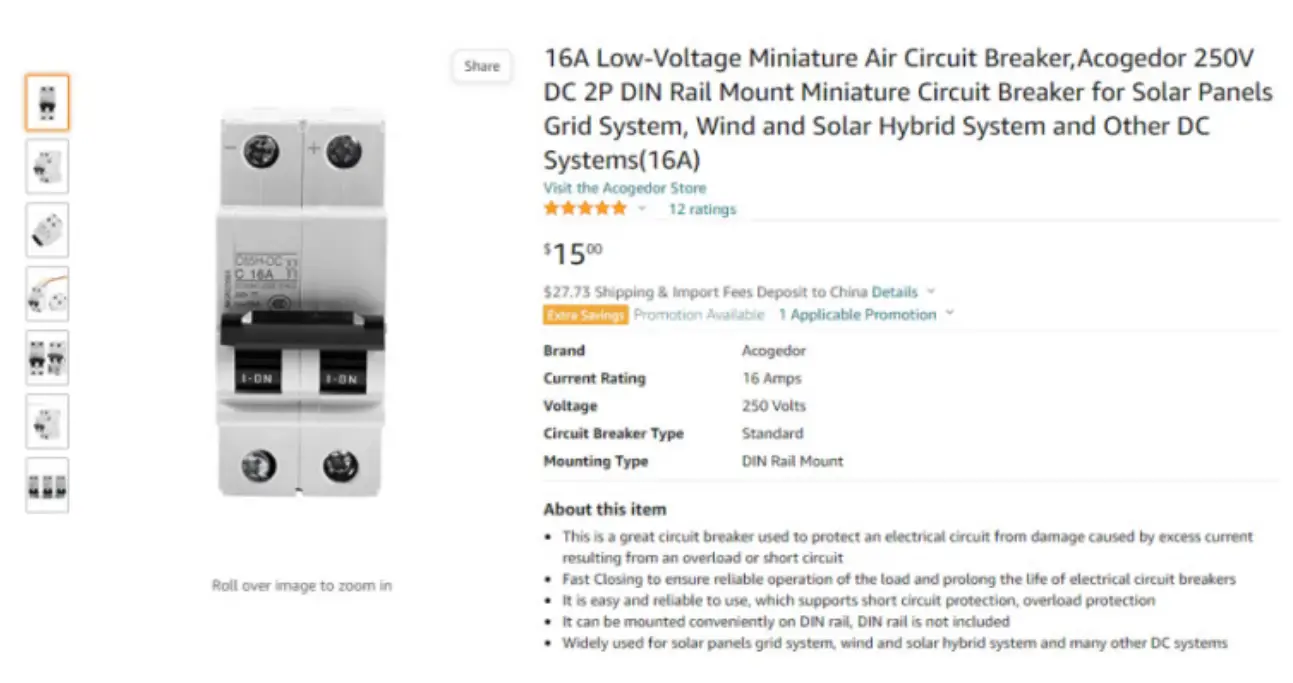Viewport: 1293px width, 683px height.
Task: Expand the chevron next to Details
Action: tap(931, 292)
